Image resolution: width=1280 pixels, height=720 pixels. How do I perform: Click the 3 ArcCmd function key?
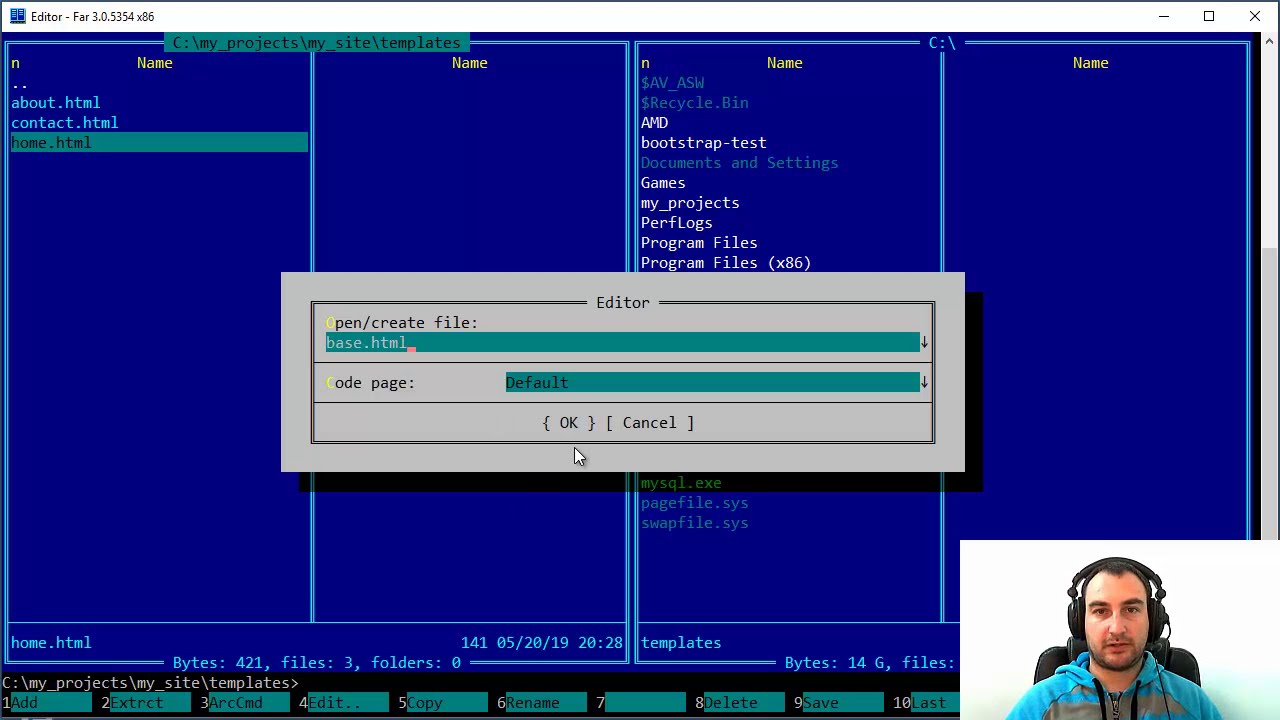245,703
